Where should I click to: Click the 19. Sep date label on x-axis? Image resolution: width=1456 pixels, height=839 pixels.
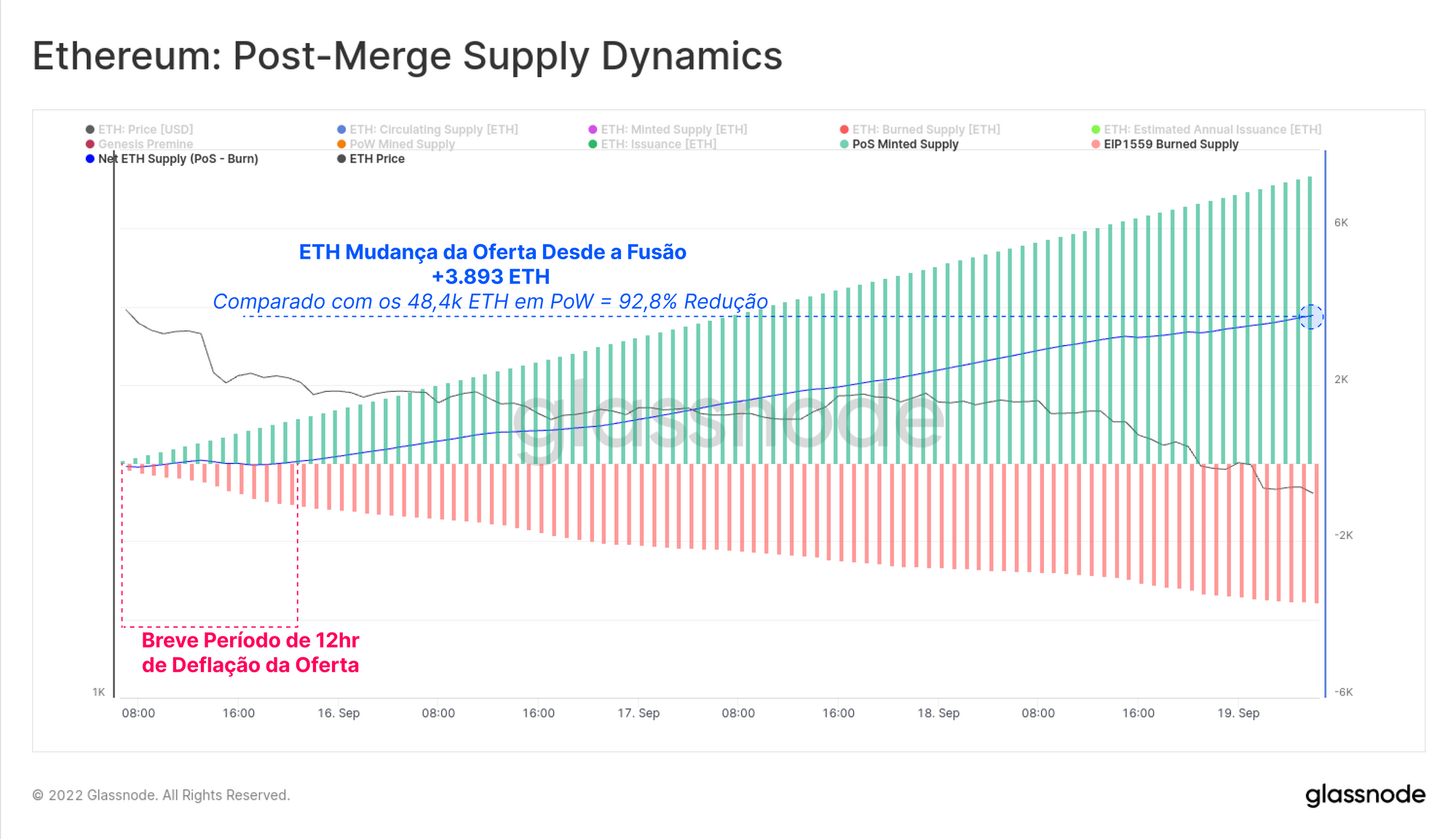click(x=1238, y=713)
